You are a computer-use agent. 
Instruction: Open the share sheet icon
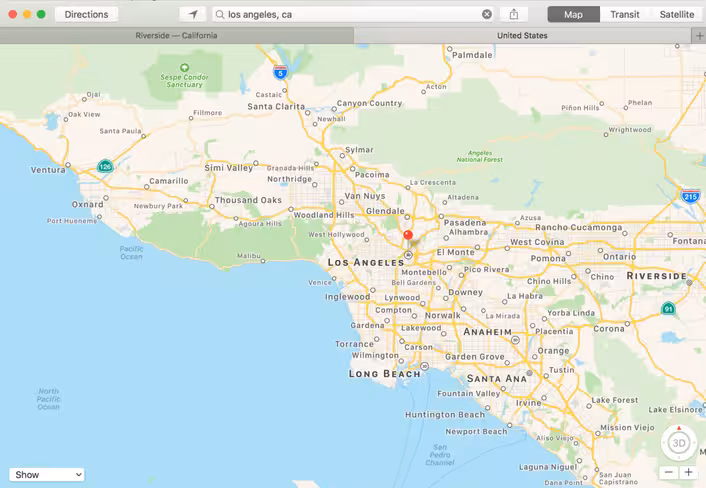(514, 14)
